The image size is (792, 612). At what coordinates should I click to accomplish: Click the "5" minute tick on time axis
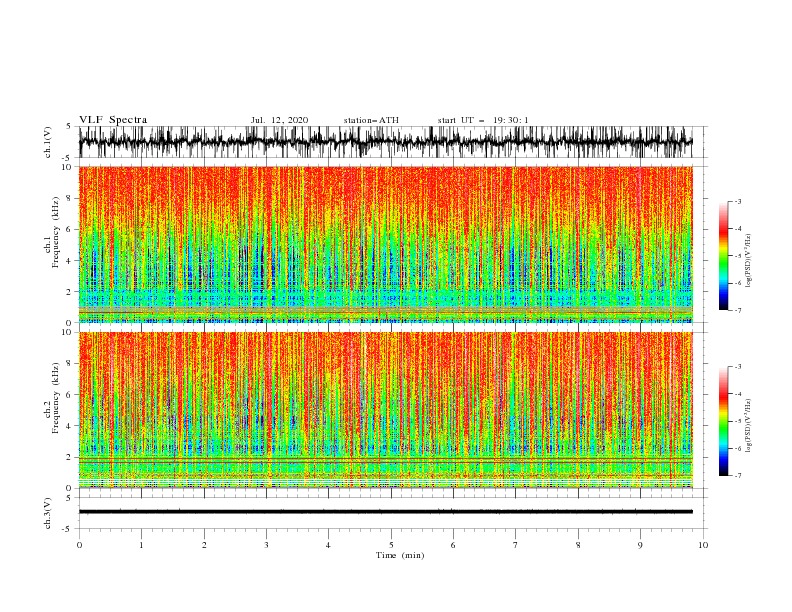click(391, 545)
